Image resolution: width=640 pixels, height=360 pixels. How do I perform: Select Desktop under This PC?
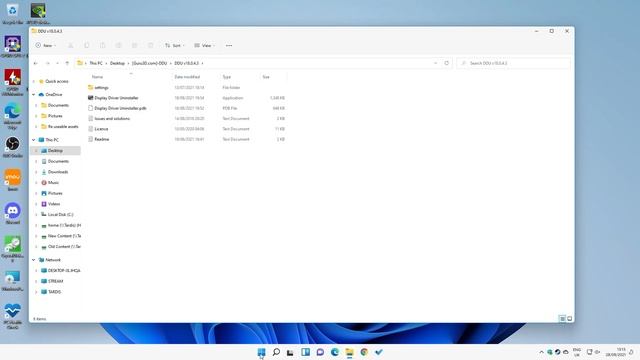(55, 151)
